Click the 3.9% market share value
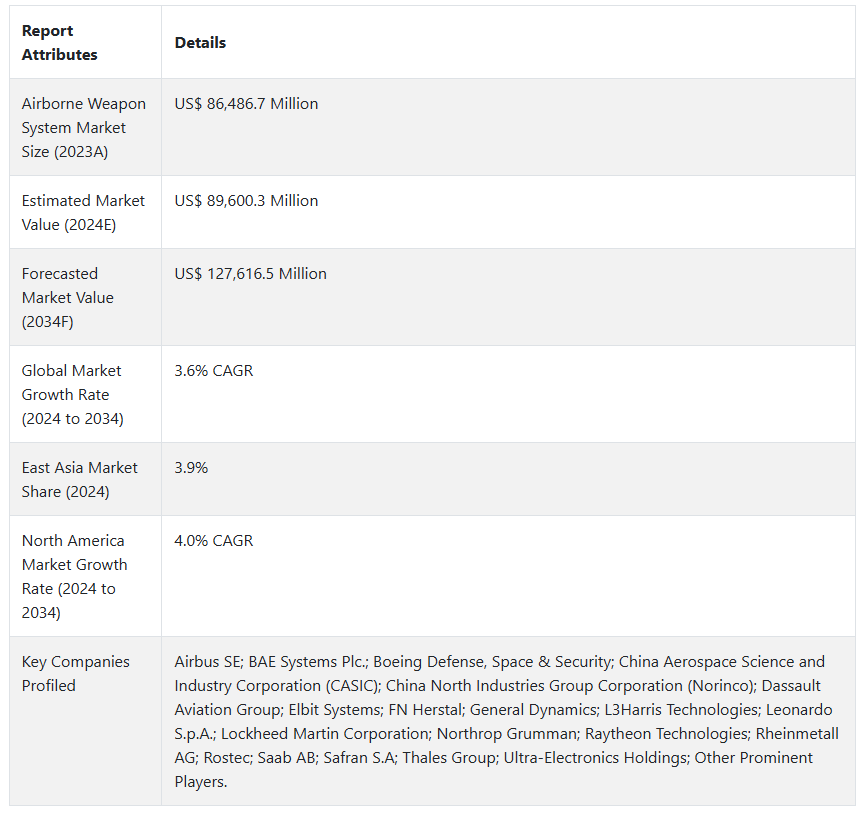This screenshot has height=813, width=868. pyautogui.click(x=191, y=468)
